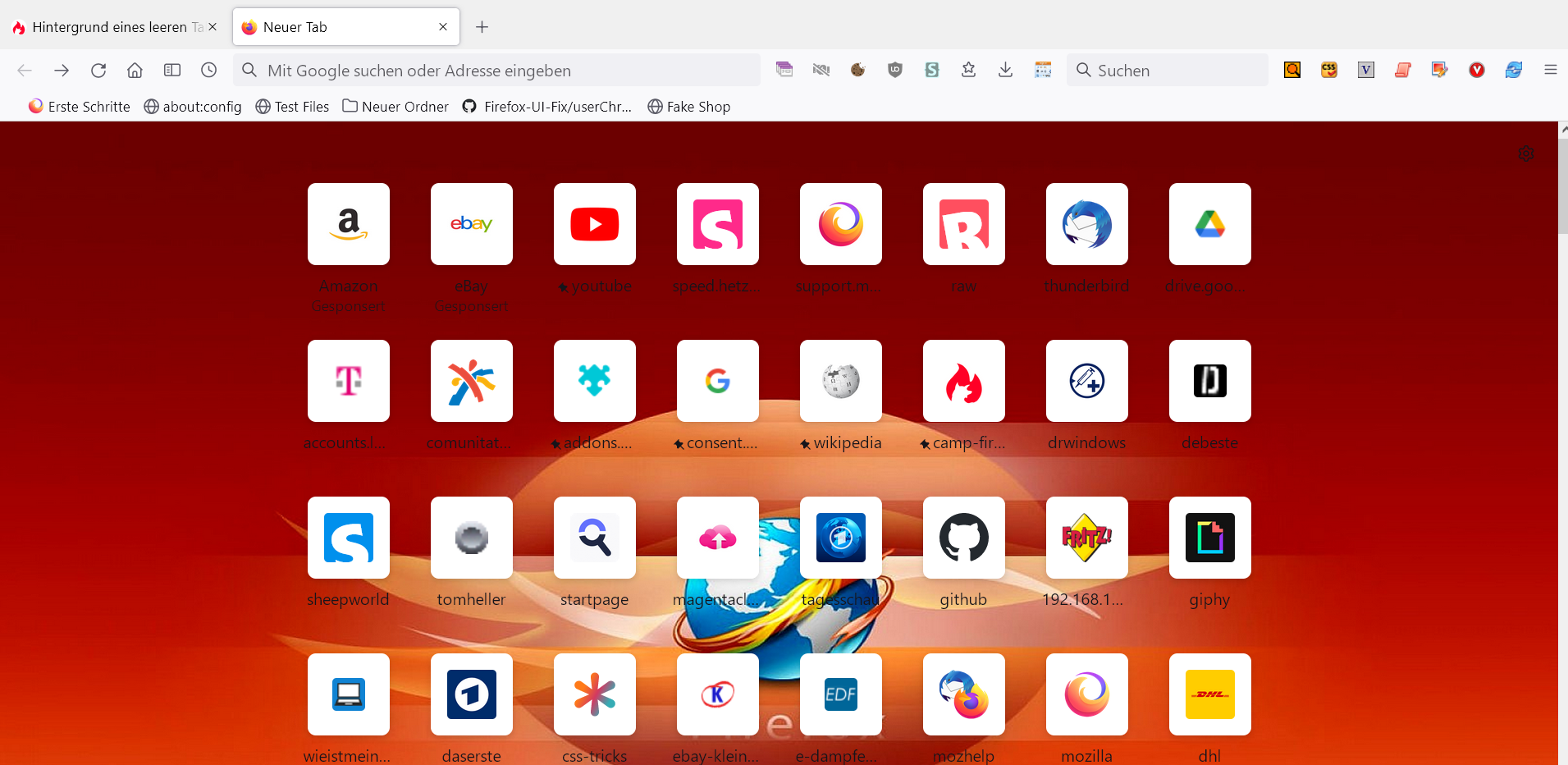Open the Thunderbird shortcut tile
This screenshot has width=1568, height=765.
click(x=1087, y=224)
